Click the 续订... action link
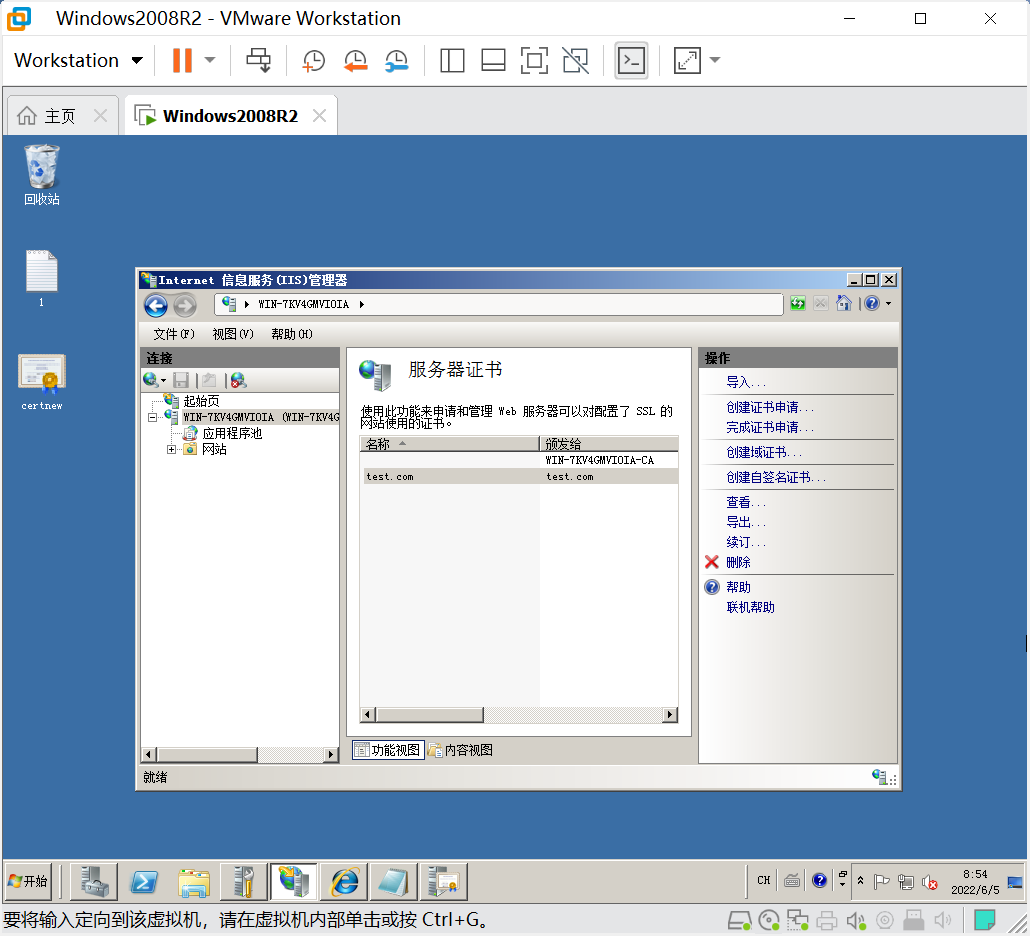Screen dimensions: 1030x936 746,543
